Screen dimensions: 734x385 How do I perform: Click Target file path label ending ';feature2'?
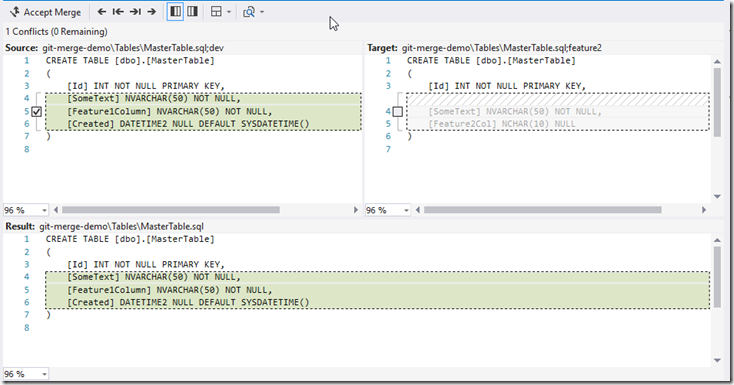point(501,48)
